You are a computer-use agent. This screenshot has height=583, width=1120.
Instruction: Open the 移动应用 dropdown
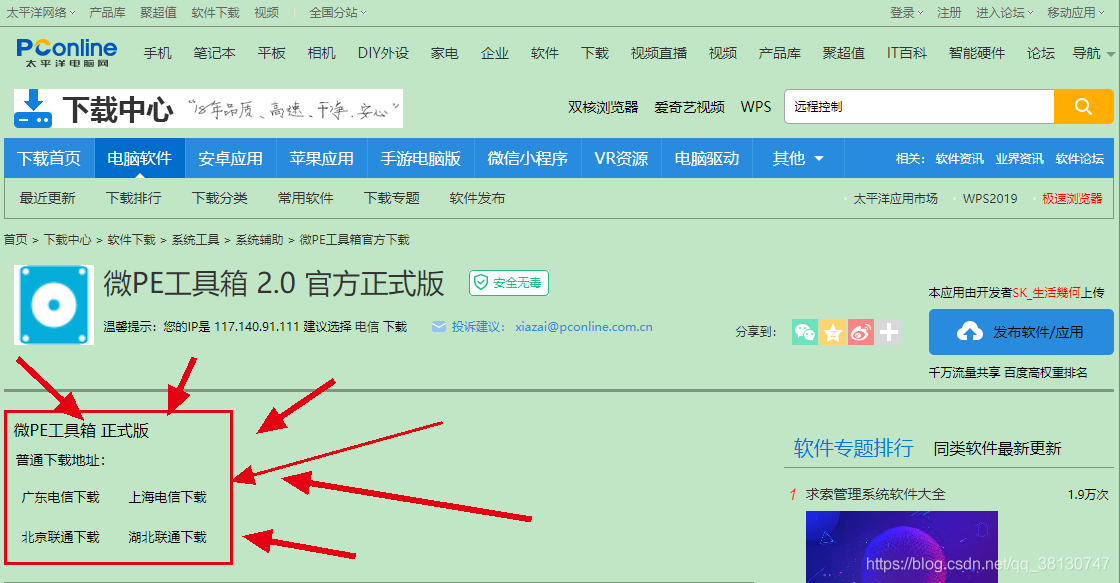(1075, 13)
